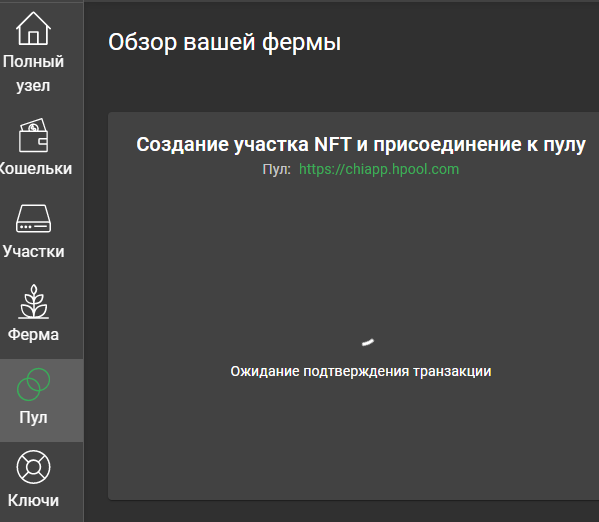
Task: Go to the Farm plant icon
Action: coord(33,302)
